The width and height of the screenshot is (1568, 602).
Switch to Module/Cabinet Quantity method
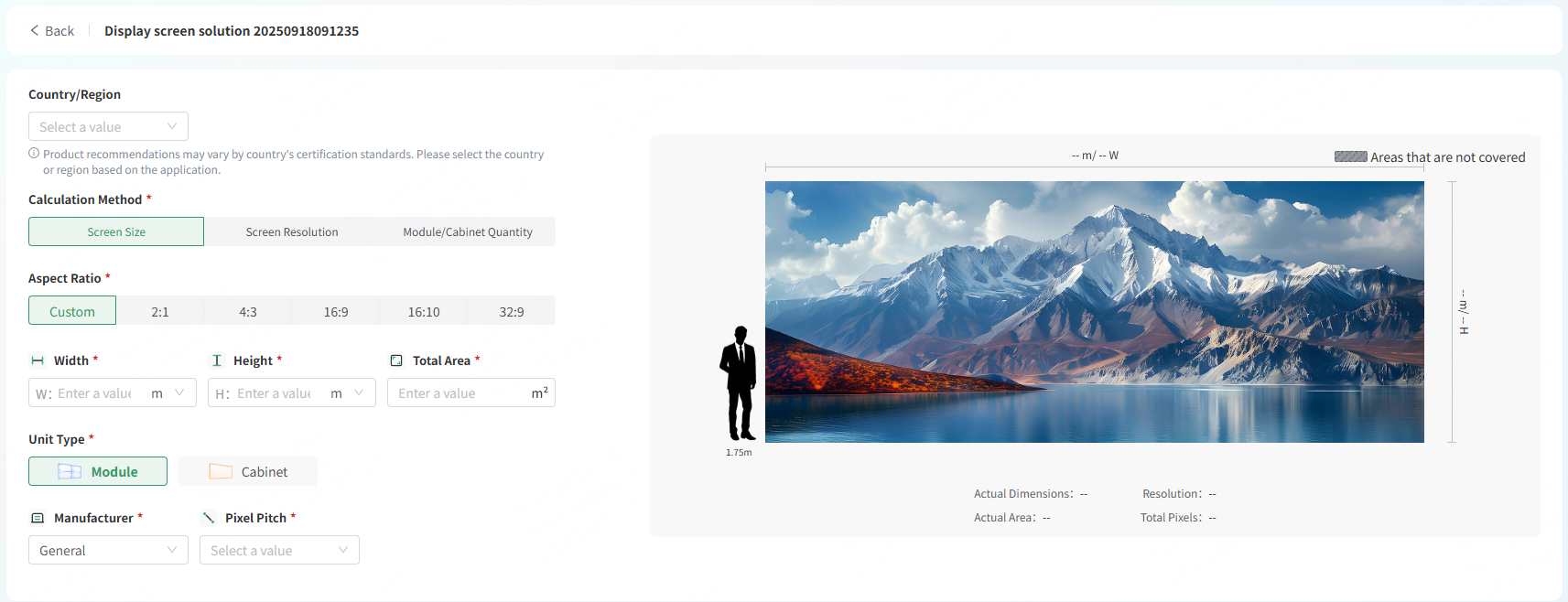467,231
